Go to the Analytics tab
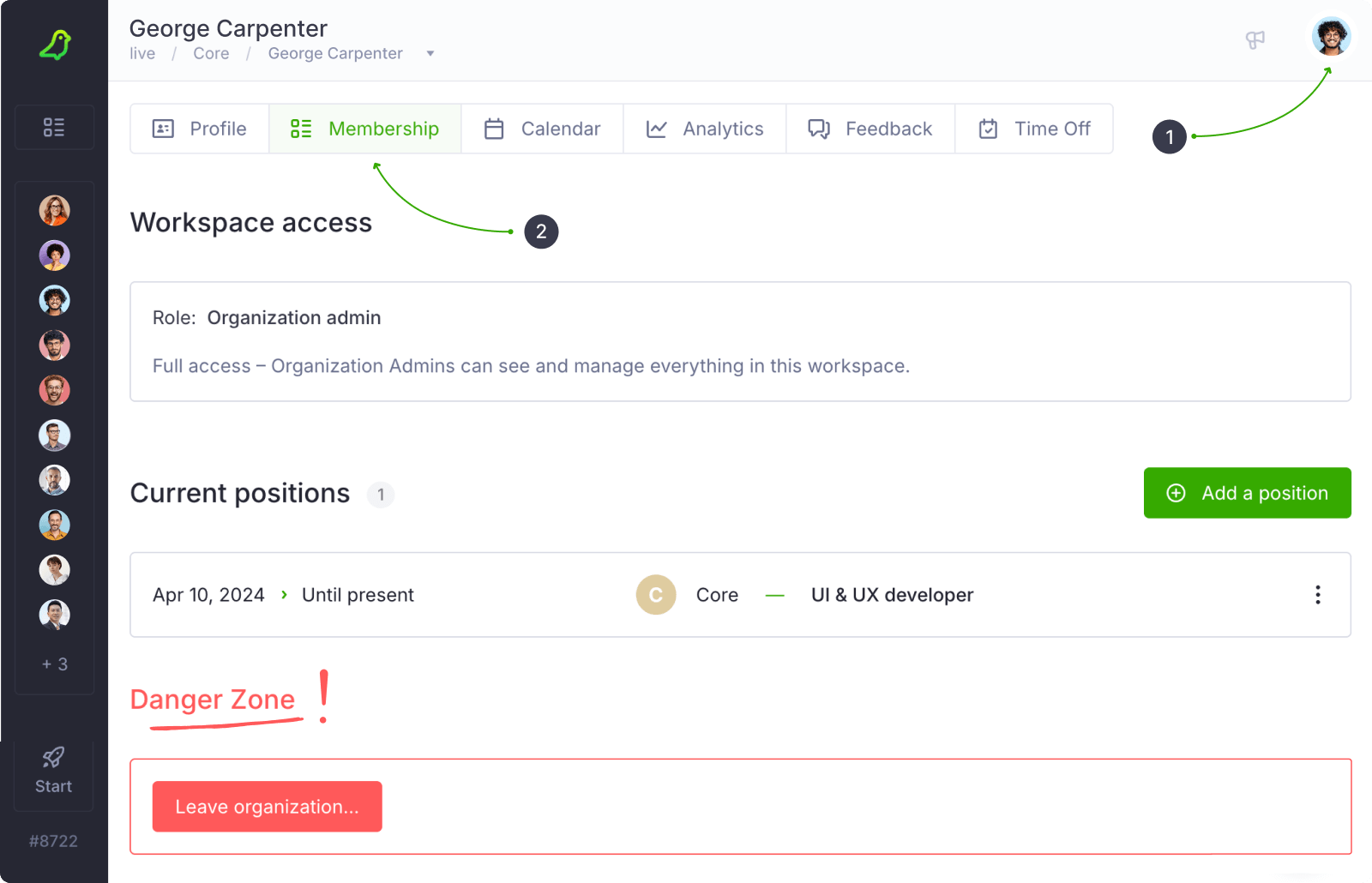The width and height of the screenshot is (1372, 883). (x=704, y=129)
